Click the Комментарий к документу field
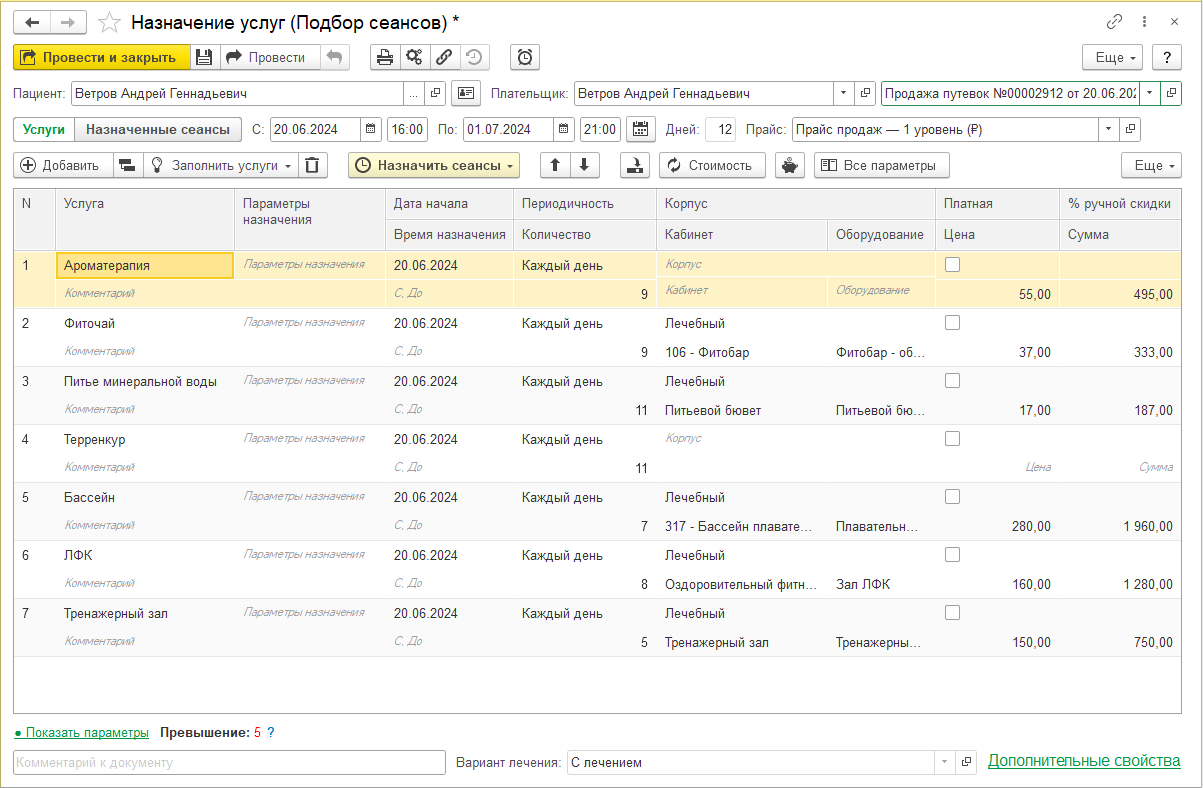This screenshot has width=1203, height=788. (229, 763)
